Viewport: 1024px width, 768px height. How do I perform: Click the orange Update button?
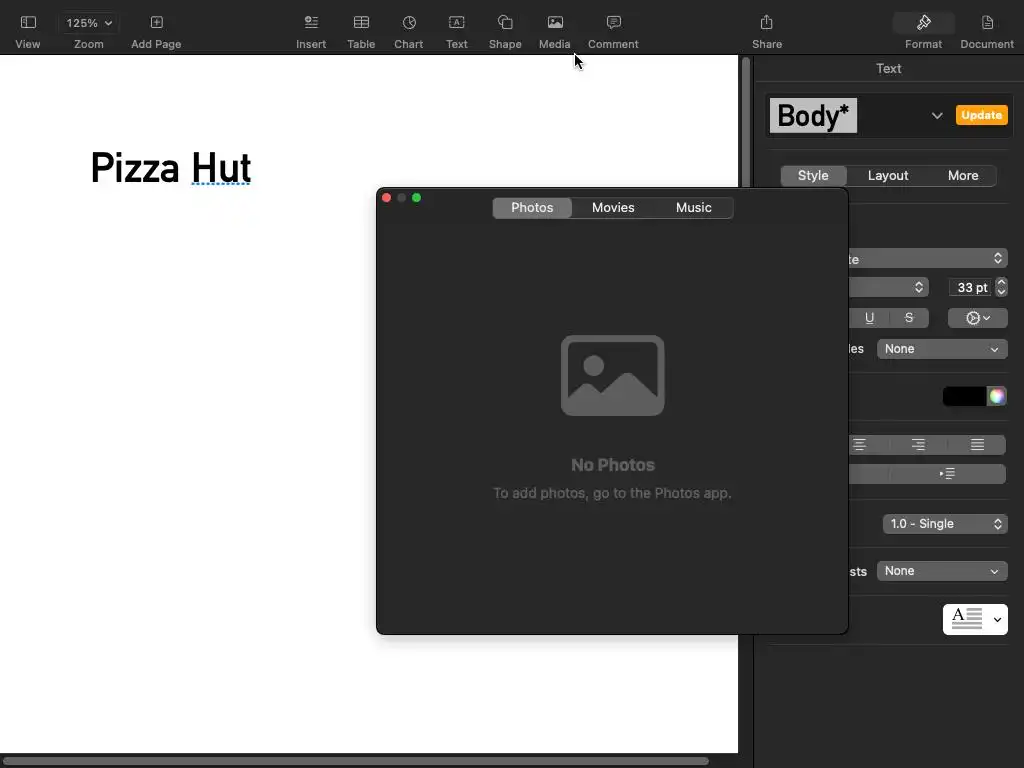pos(982,115)
